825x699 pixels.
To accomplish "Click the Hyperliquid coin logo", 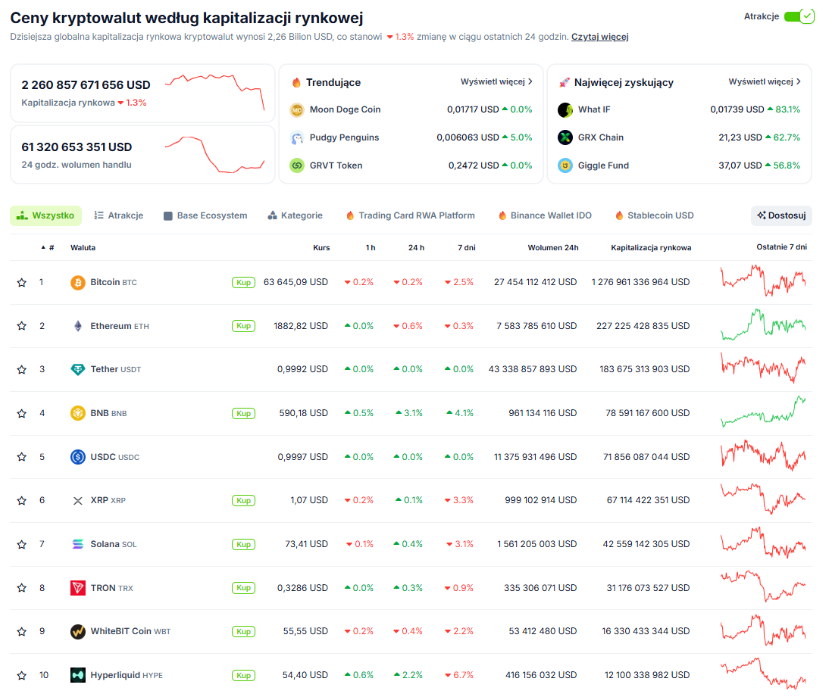I will (x=78, y=675).
